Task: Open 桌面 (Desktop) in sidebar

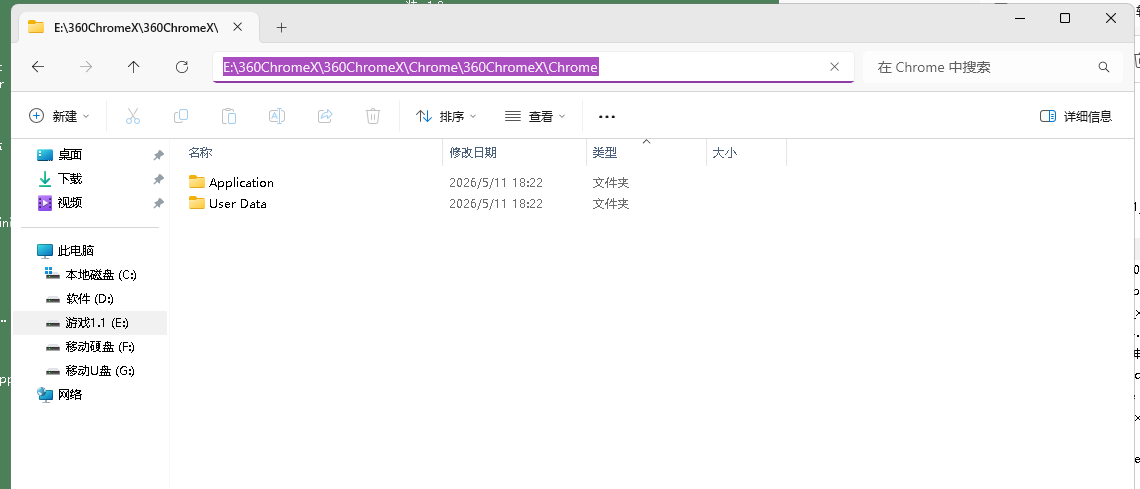Action: click(x=71, y=154)
